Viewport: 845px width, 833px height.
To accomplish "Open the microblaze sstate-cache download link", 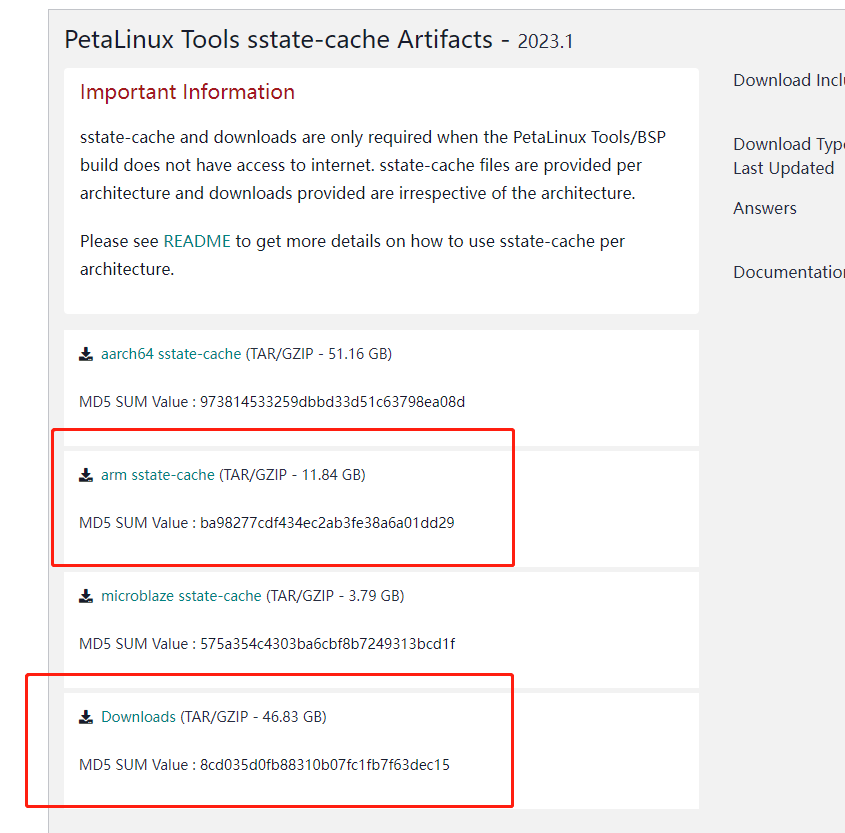I will click(x=181, y=596).
